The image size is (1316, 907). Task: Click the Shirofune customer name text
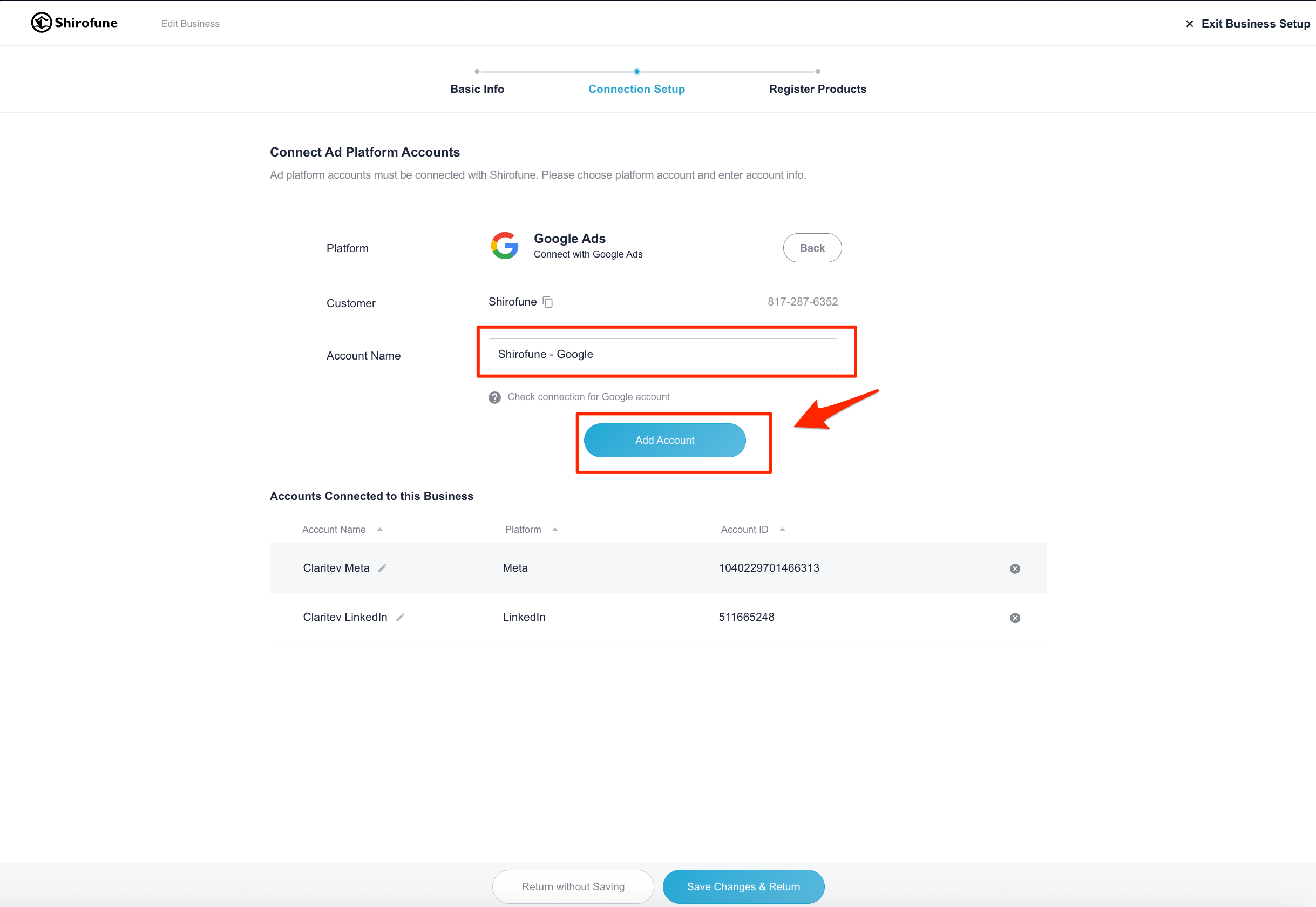point(512,302)
